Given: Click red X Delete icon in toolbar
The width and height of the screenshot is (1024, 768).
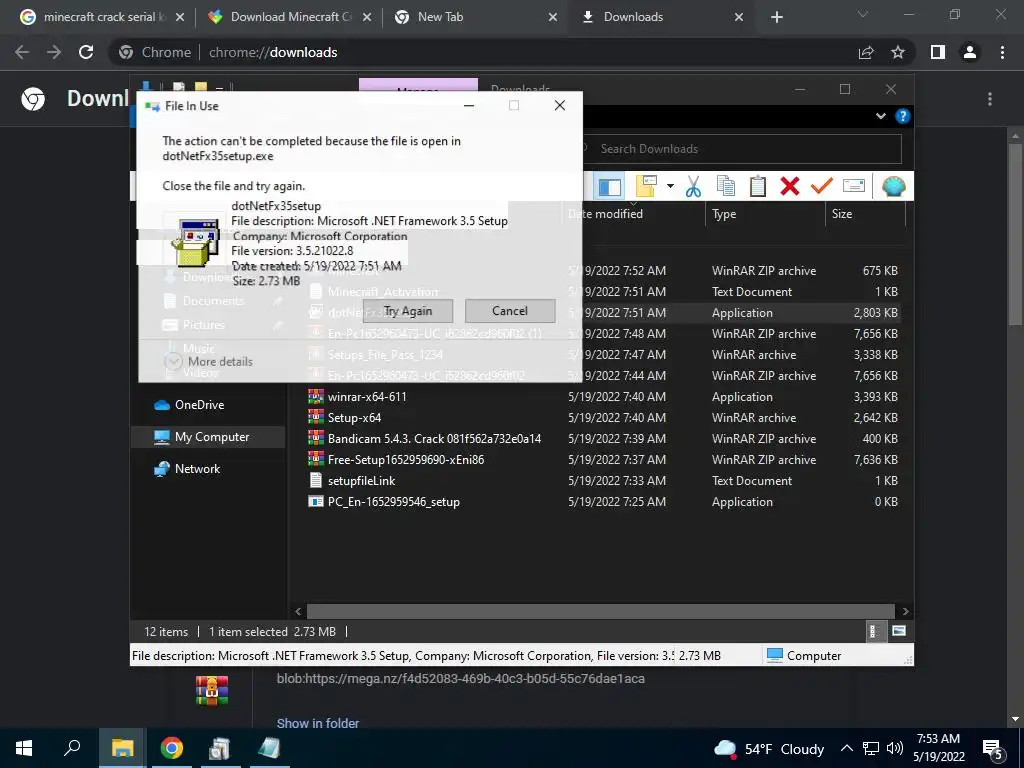Looking at the screenshot, I should pos(790,187).
